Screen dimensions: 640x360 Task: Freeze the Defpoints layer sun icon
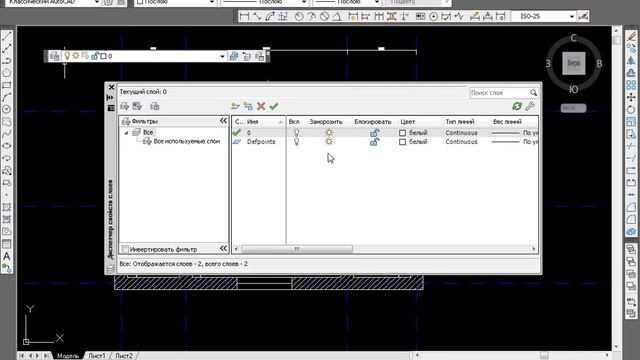click(x=329, y=142)
